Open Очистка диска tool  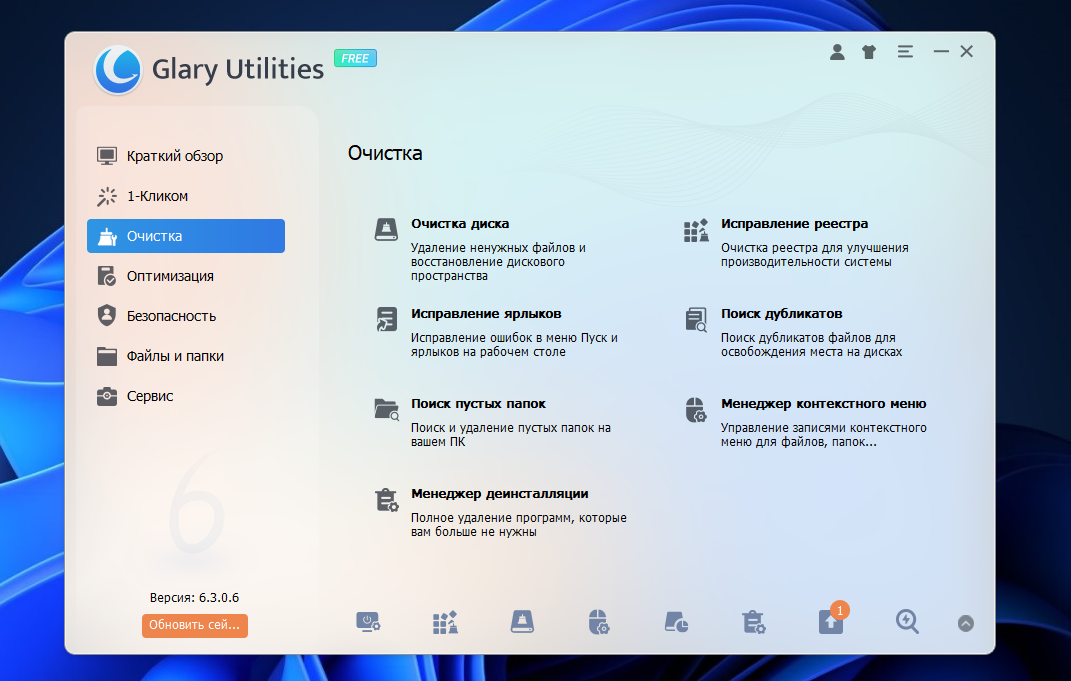460,223
